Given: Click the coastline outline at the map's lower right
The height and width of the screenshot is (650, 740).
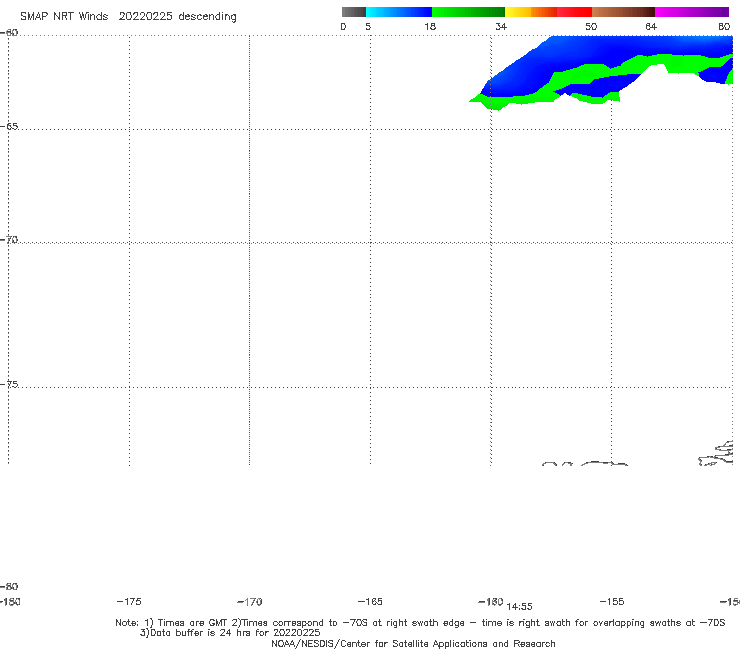Looking at the screenshot, I should click(x=716, y=453).
